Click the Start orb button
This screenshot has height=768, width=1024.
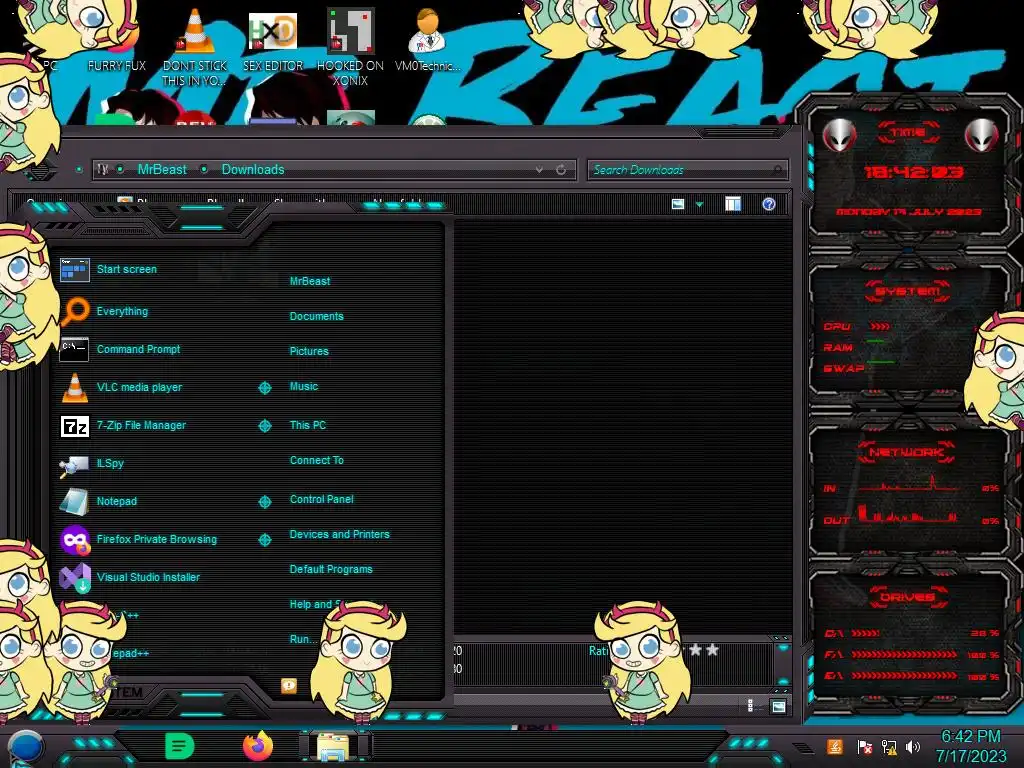tap(25, 748)
